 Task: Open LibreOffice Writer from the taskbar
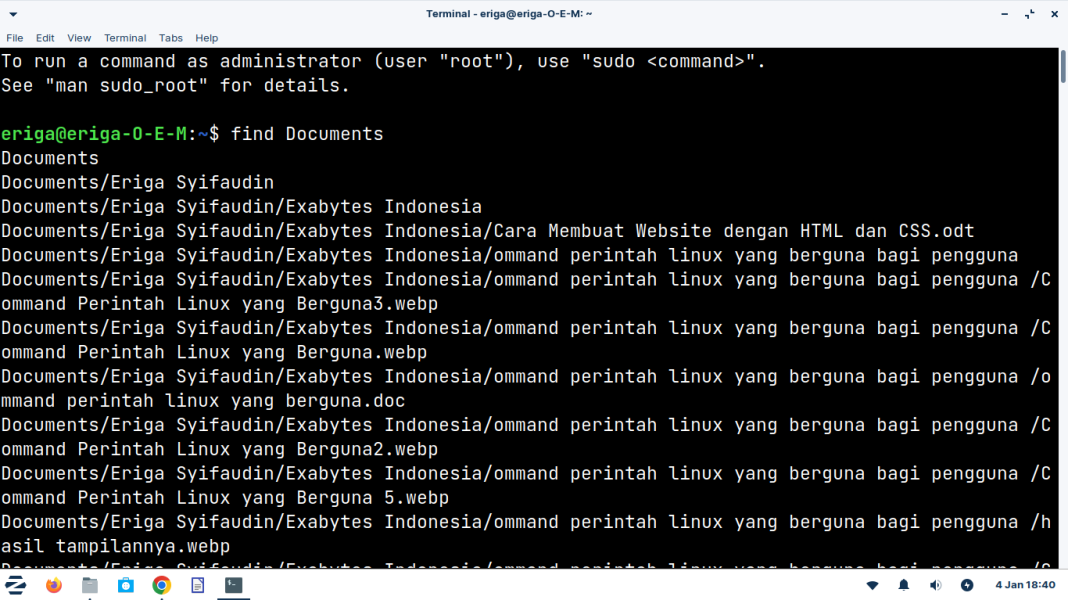coord(197,585)
